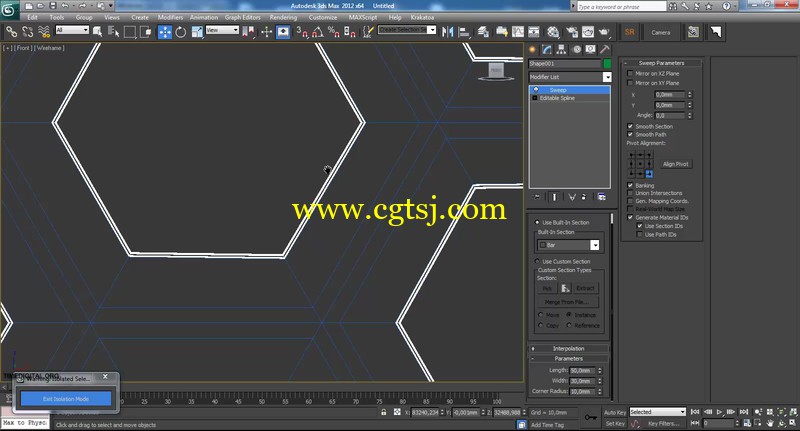Open Render Setup dialog
This screenshot has width=800, height=431.
tap(572, 32)
